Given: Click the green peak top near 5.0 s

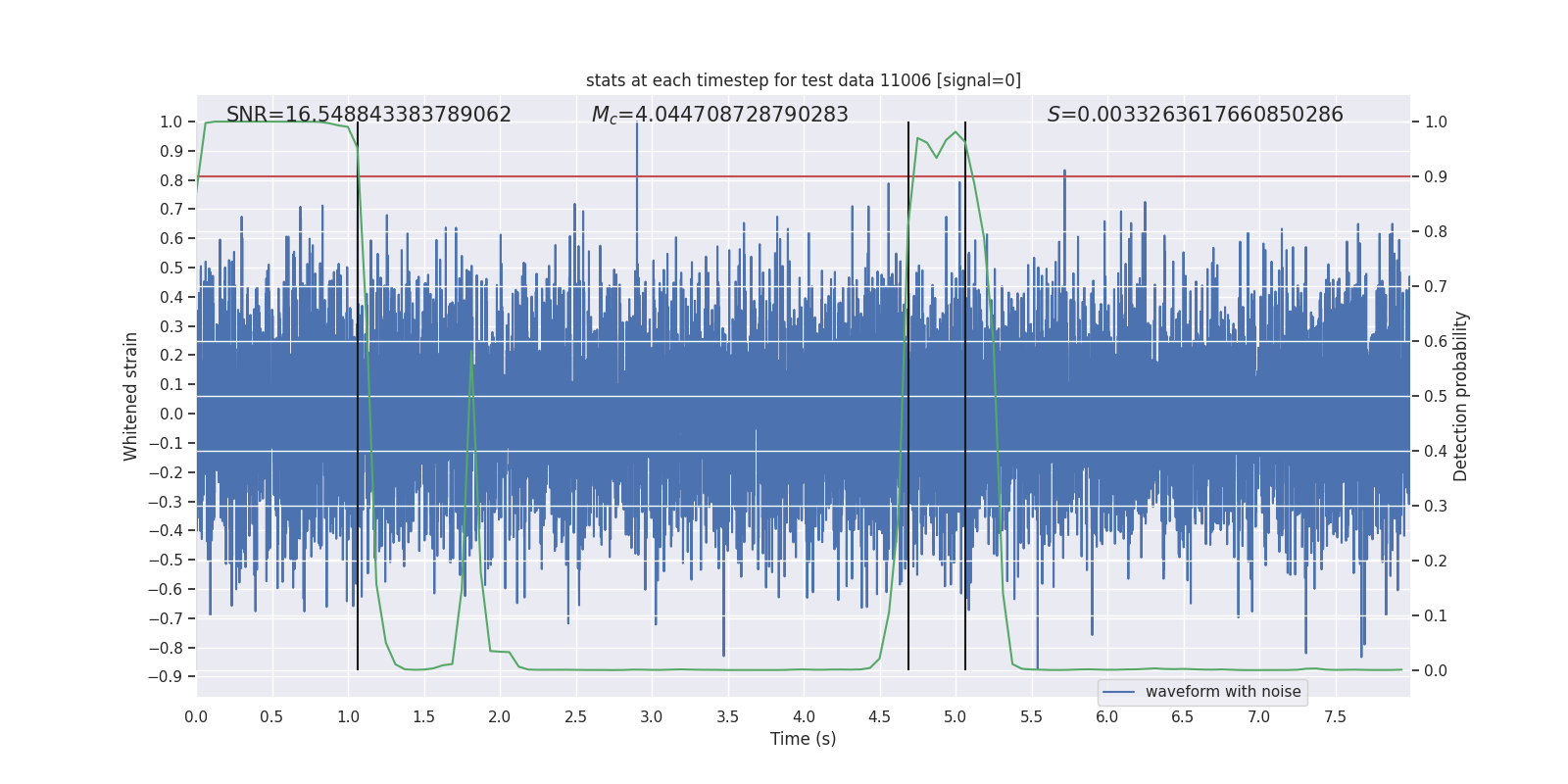Looking at the screenshot, I should pos(955,131).
